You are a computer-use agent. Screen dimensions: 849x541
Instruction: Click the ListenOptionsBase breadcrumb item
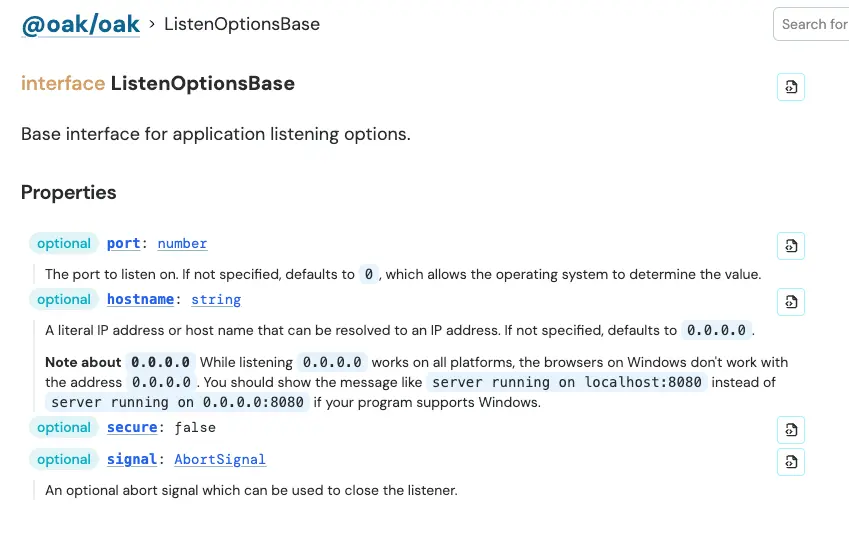242,24
